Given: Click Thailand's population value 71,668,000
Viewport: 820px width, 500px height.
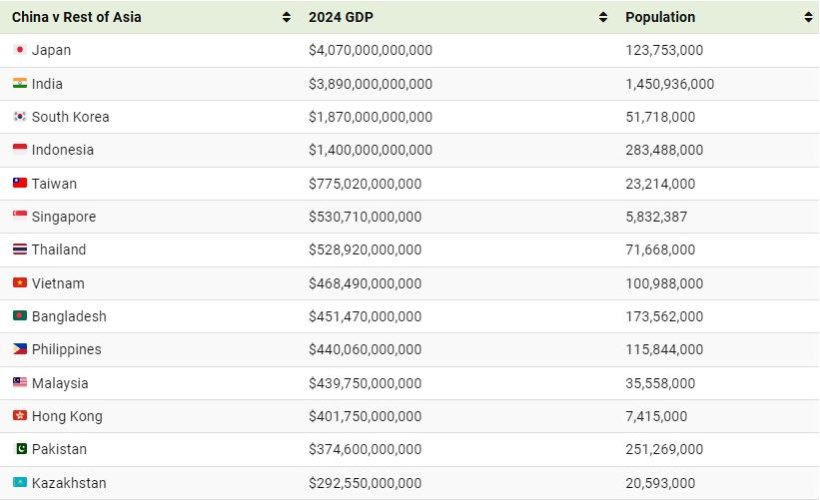Looking at the screenshot, I should point(660,250).
